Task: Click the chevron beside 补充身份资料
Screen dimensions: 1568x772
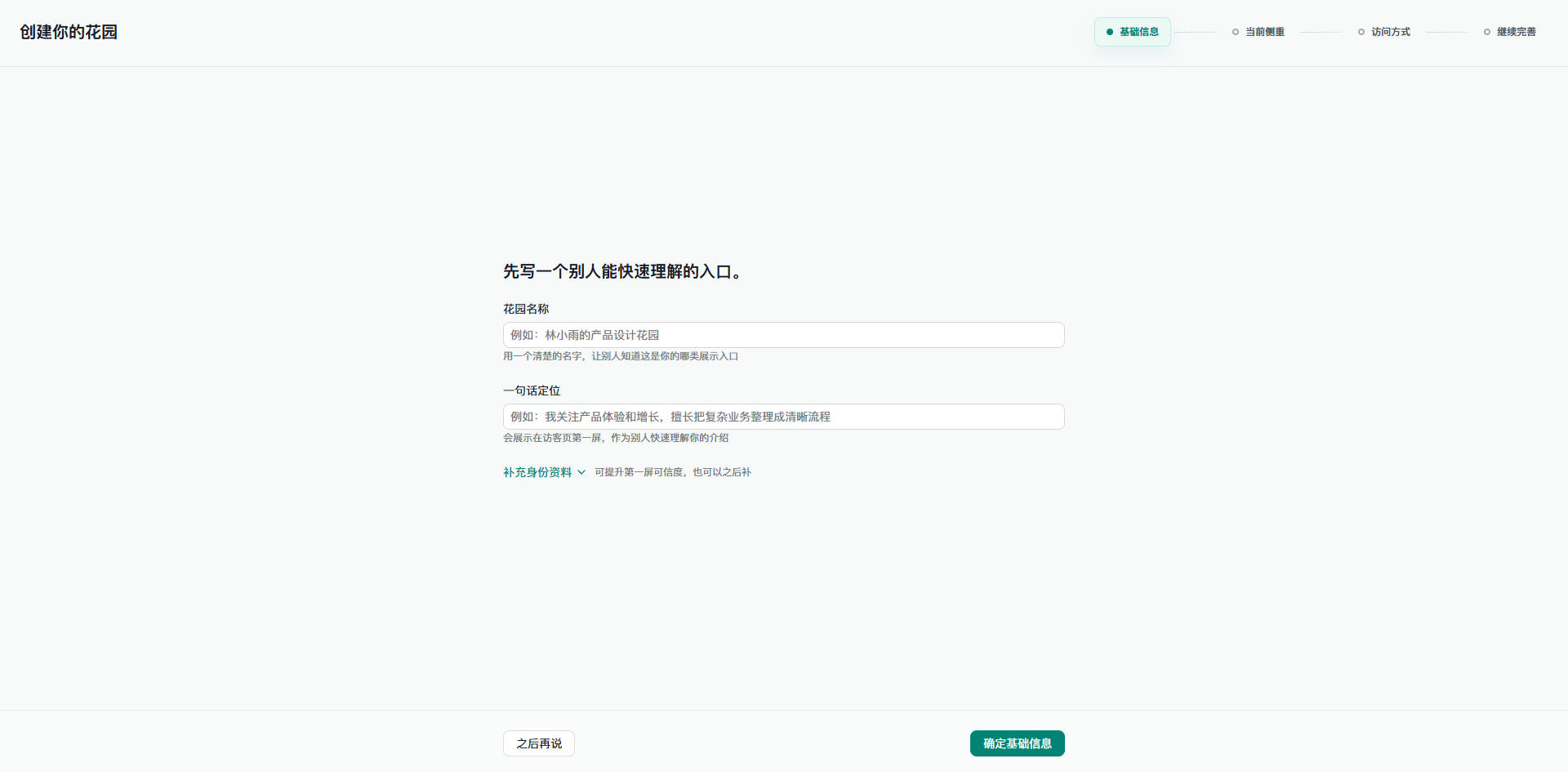Action: click(x=581, y=472)
